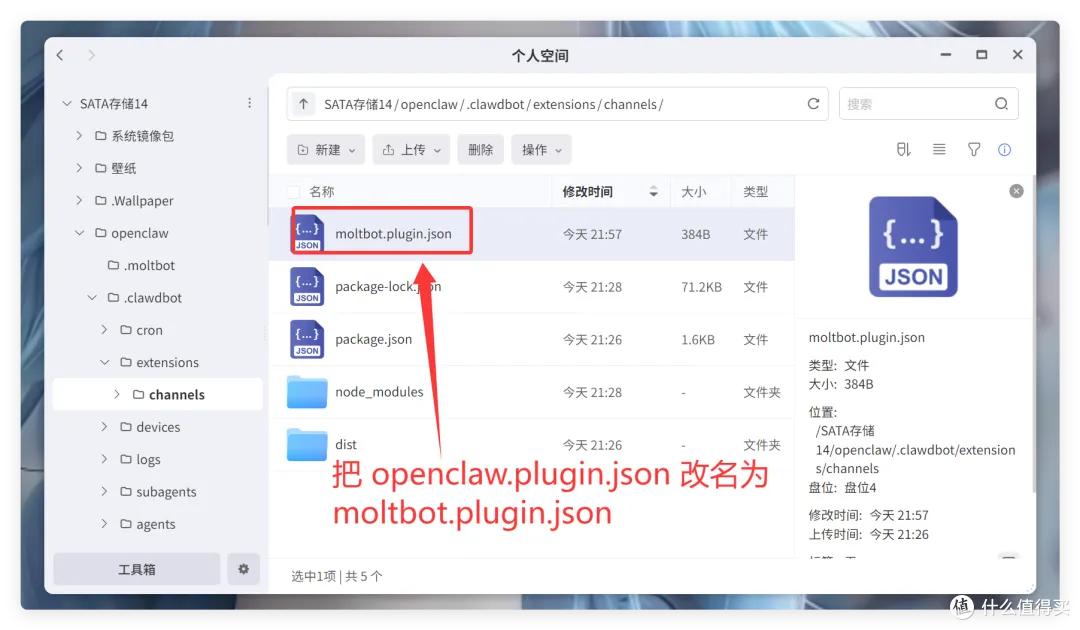Select devices in the folder tree
This screenshot has height=630, width=1080.
point(158,427)
